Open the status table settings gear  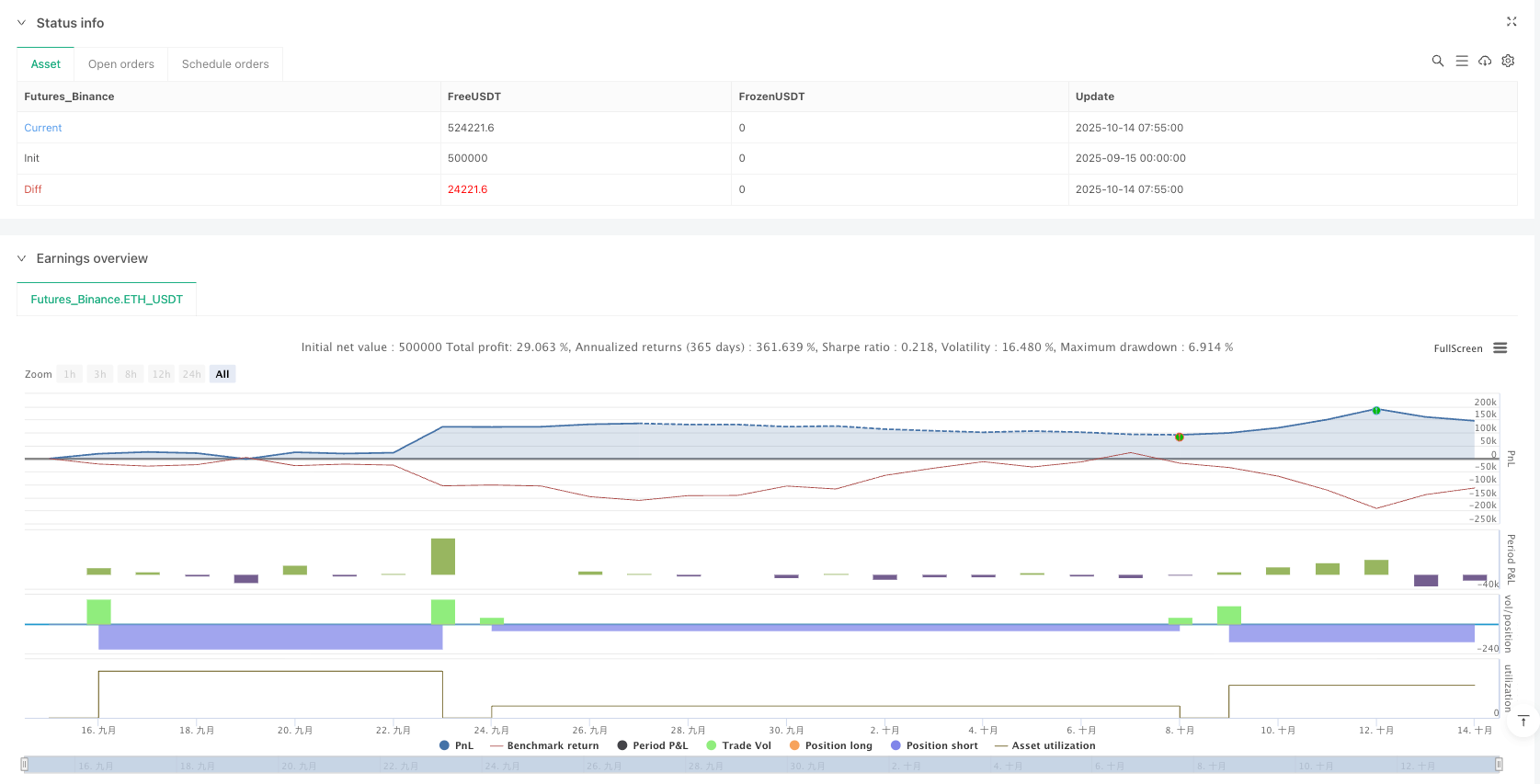pyautogui.click(x=1508, y=61)
